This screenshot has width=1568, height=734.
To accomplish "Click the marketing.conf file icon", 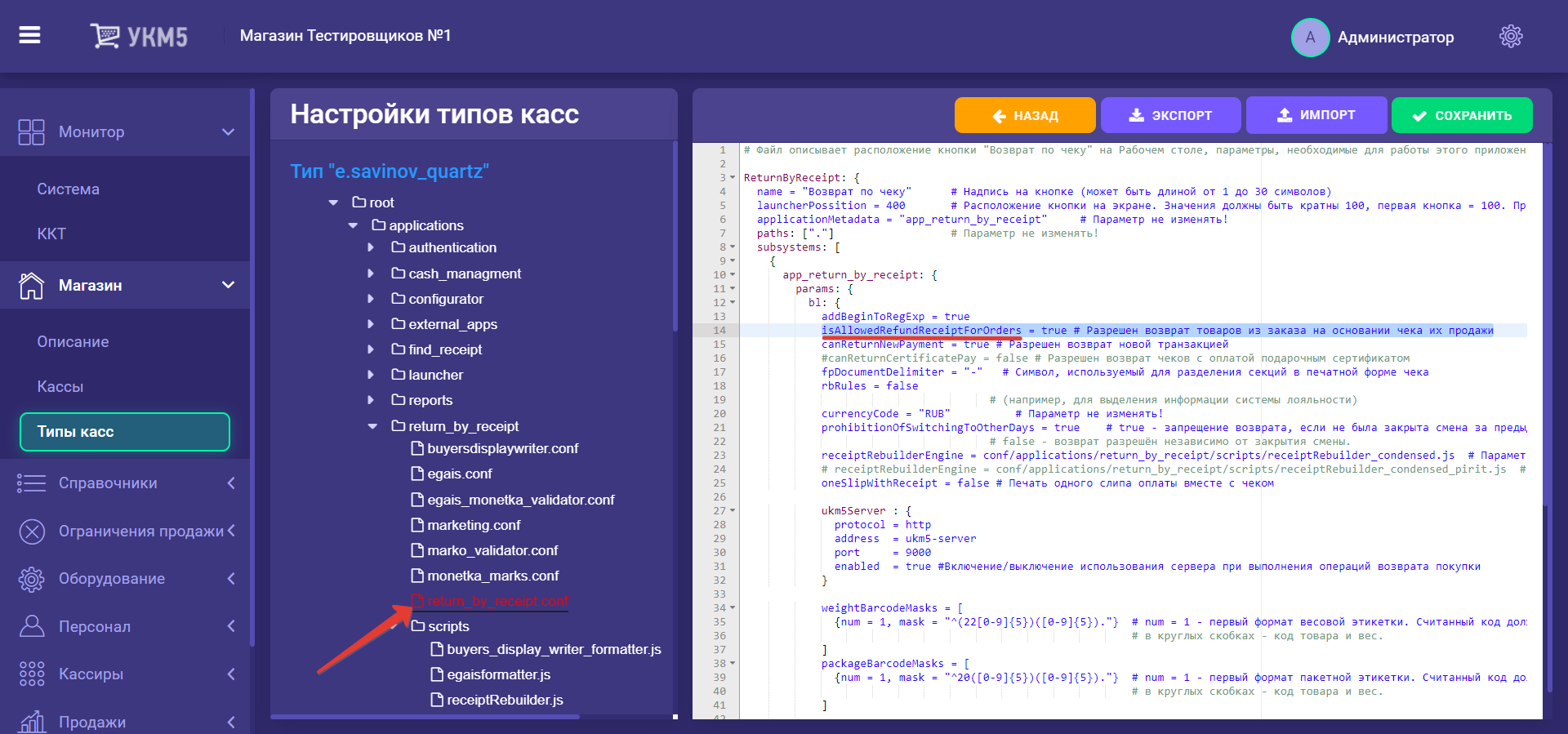I will click(x=417, y=525).
